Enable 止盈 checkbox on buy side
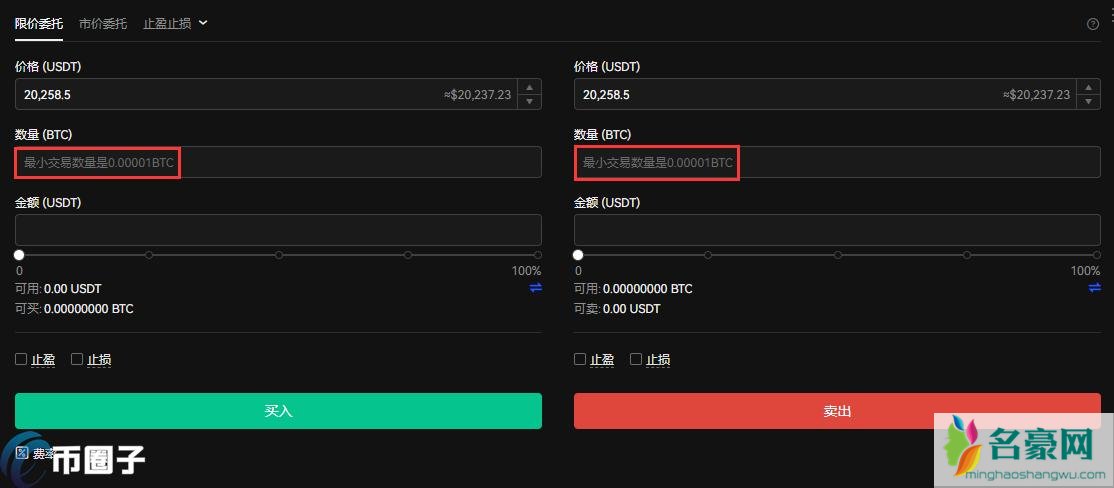 [x=21, y=359]
